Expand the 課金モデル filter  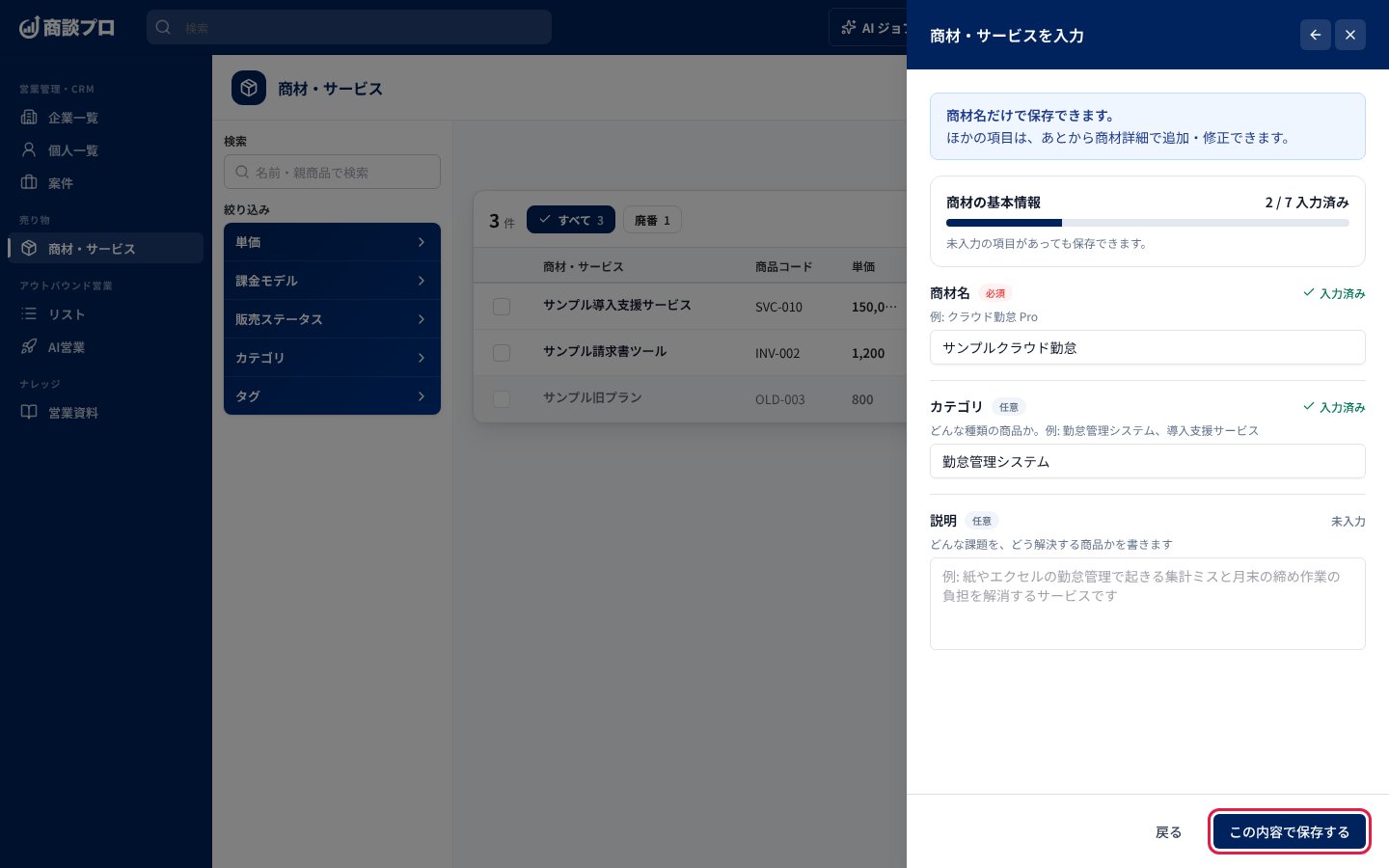click(332, 281)
